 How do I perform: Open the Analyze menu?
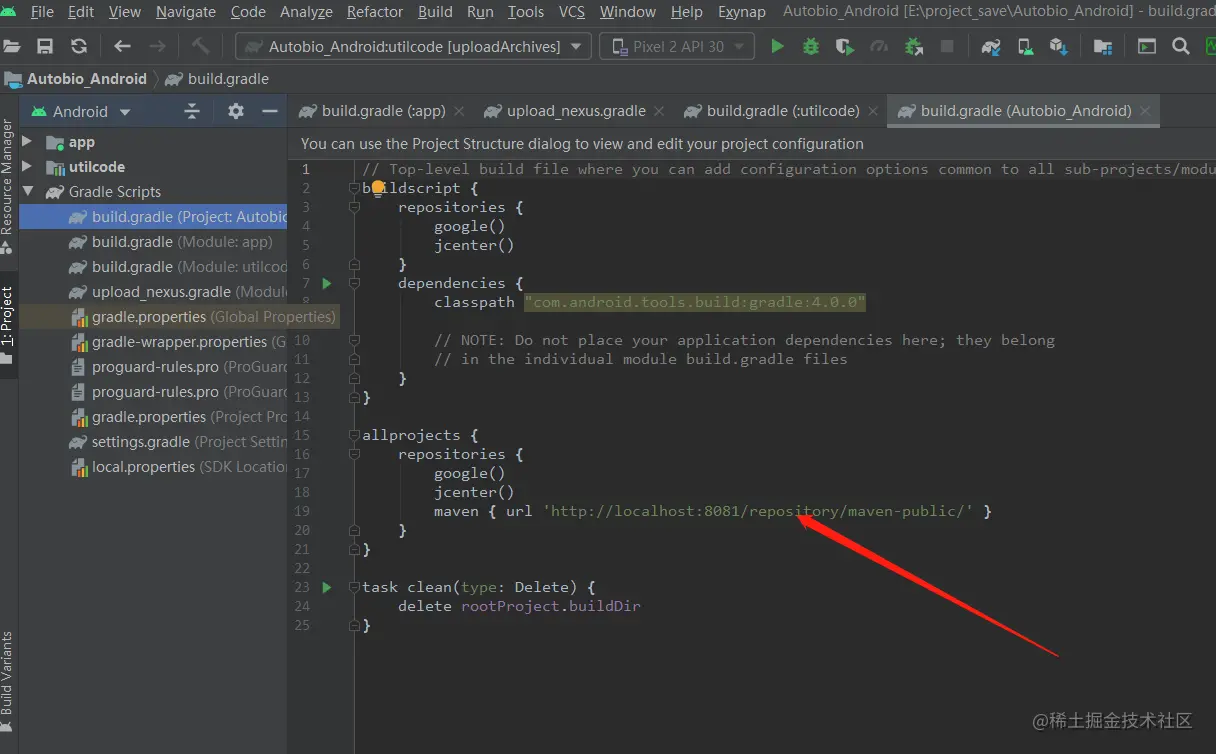click(x=306, y=12)
